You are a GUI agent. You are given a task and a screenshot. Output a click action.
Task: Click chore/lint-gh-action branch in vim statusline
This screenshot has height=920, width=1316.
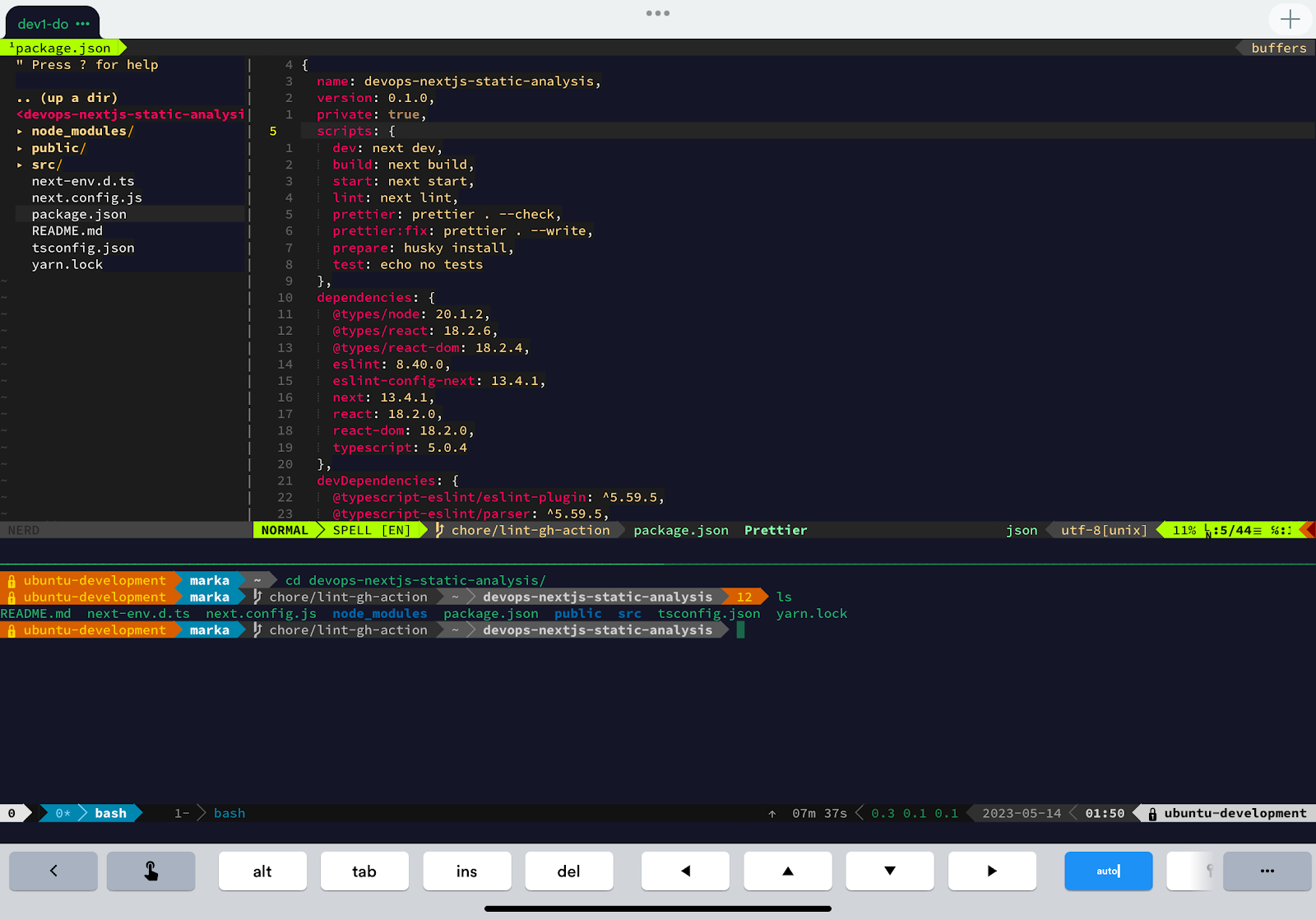click(531, 530)
